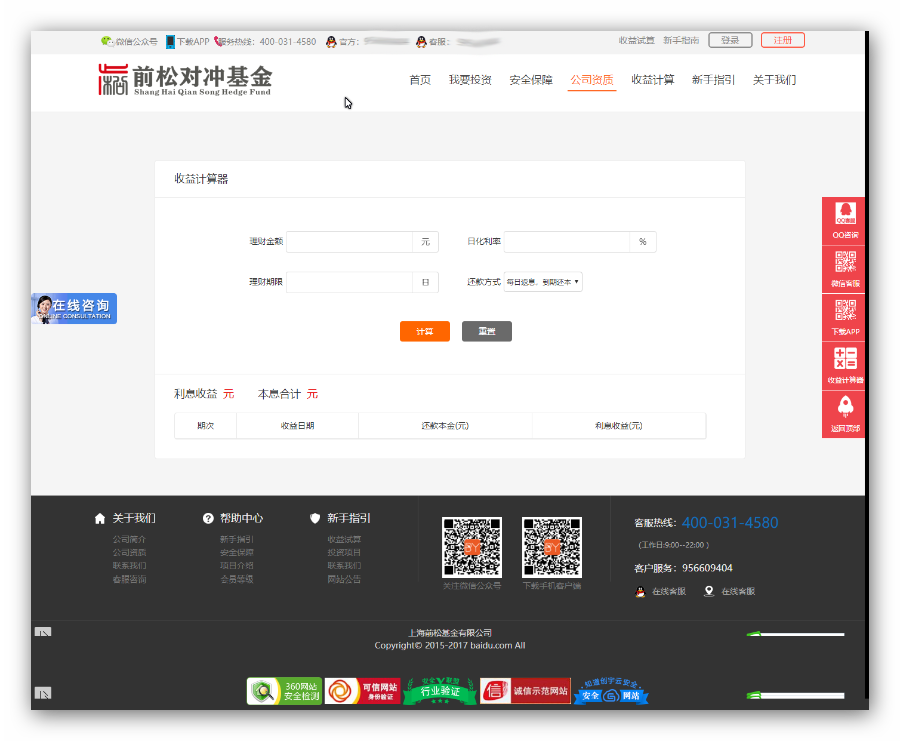Screen dimensions: 900x741
Task: Open the 还款方式 dropdown
Action: tap(543, 282)
